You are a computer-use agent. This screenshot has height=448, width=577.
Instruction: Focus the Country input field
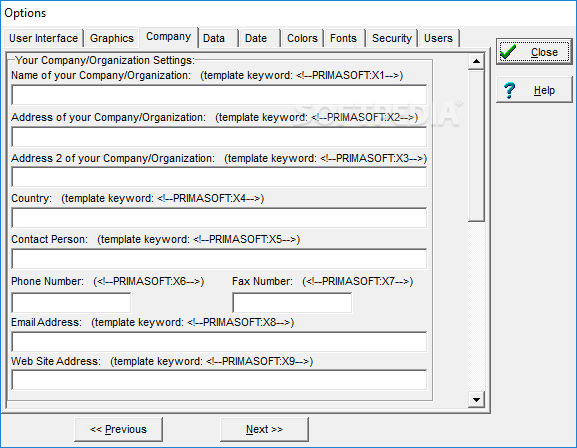point(219,218)
